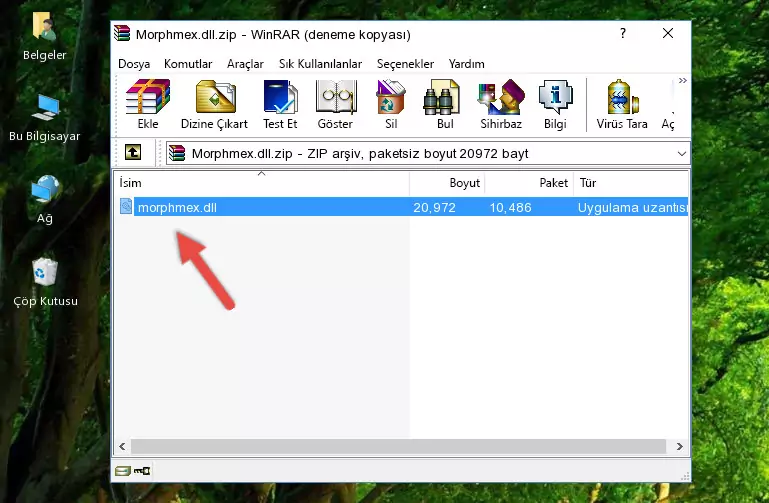The height and width of the screenshot is (503, 769).
Task: Click the Sil delete icon
Action: [x=391, y=104]
